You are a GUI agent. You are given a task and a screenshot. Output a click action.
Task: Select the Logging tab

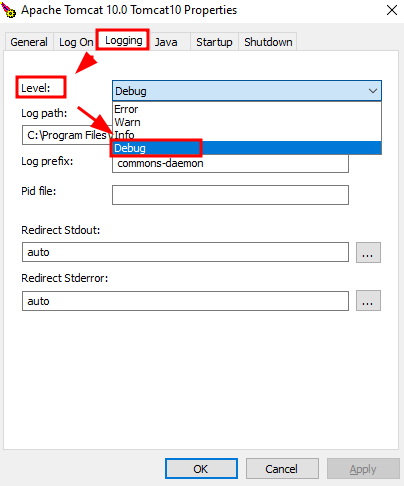pyautogui.click(x=124, y=41)
